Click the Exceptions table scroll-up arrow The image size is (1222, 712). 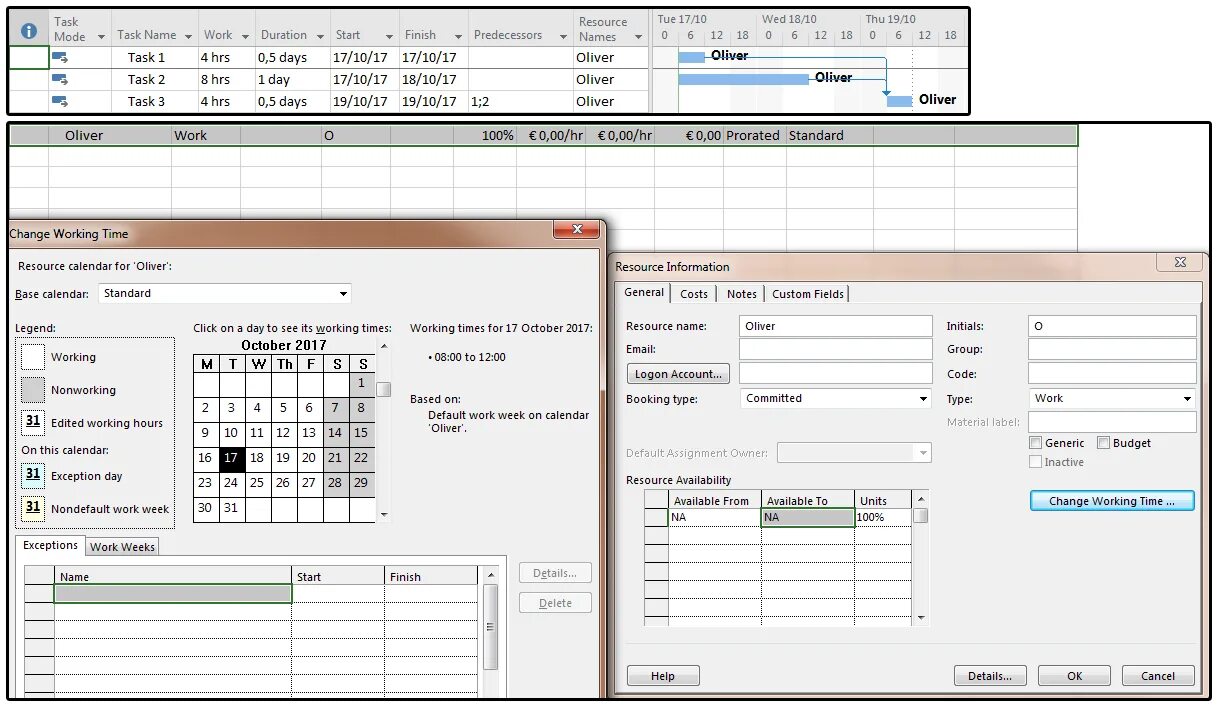pos(490,576)
